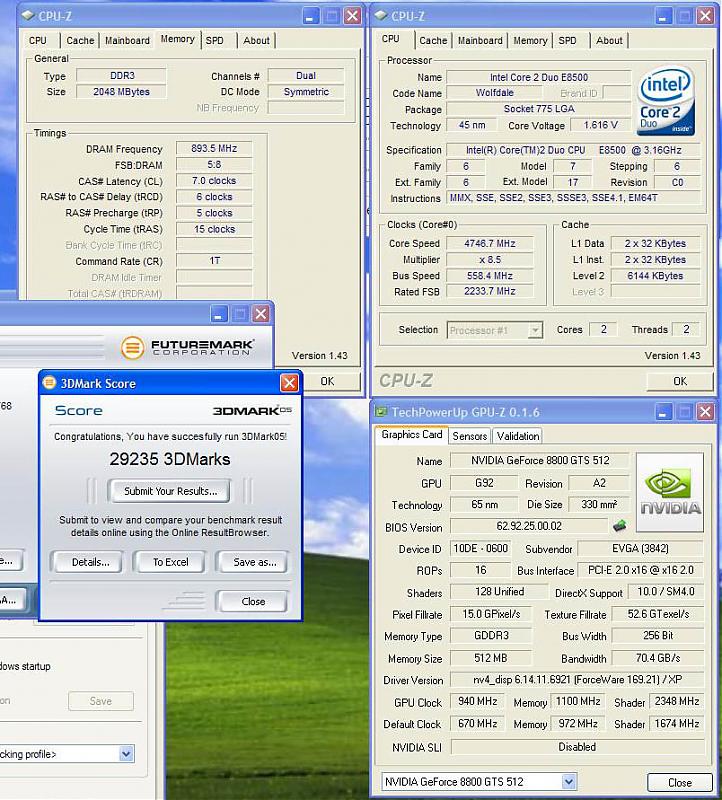Open the Sensors tab in GPU-Z
The image size is (722, 800).
[469, 436]
